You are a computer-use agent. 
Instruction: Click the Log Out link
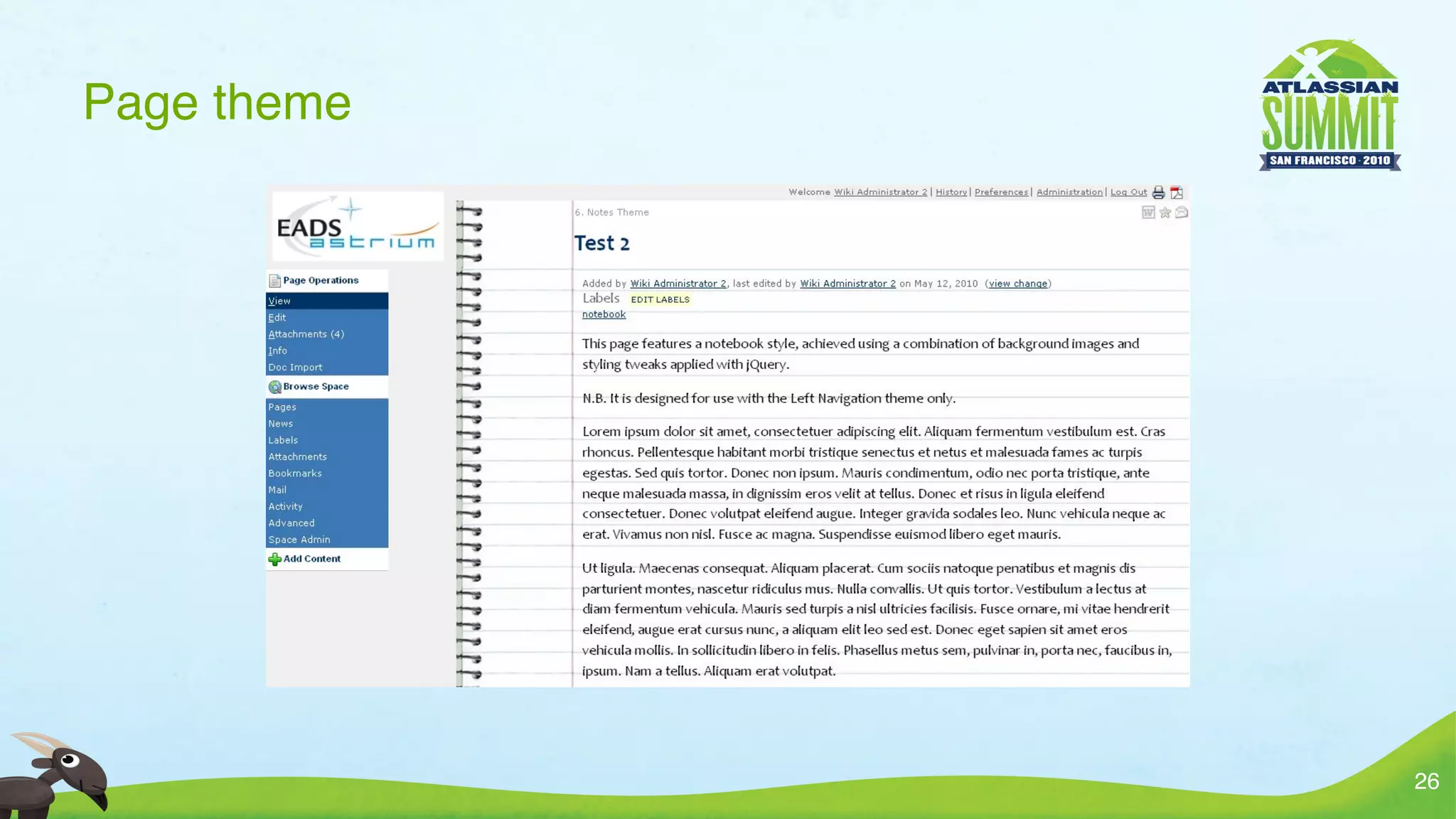(1128, 192)
